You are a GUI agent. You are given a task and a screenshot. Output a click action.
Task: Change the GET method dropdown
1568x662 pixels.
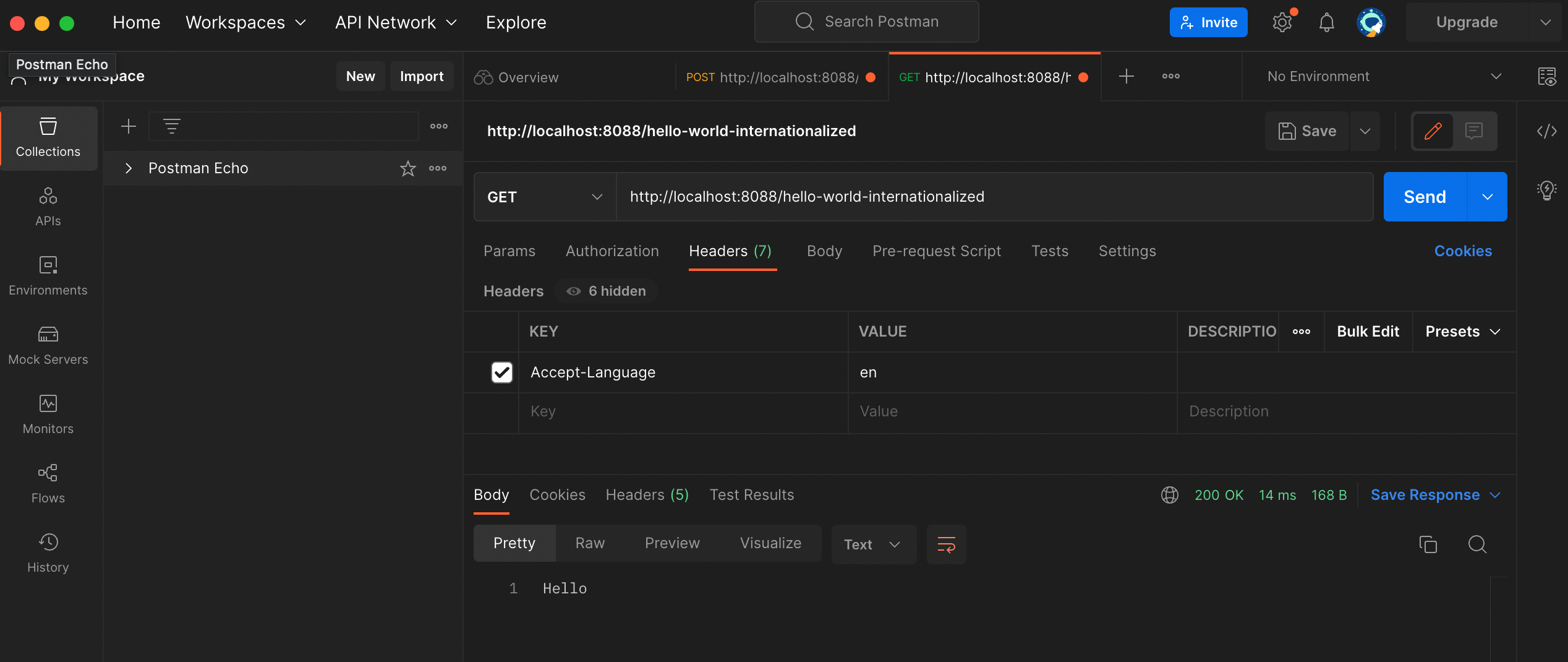(x=545, y=197)
